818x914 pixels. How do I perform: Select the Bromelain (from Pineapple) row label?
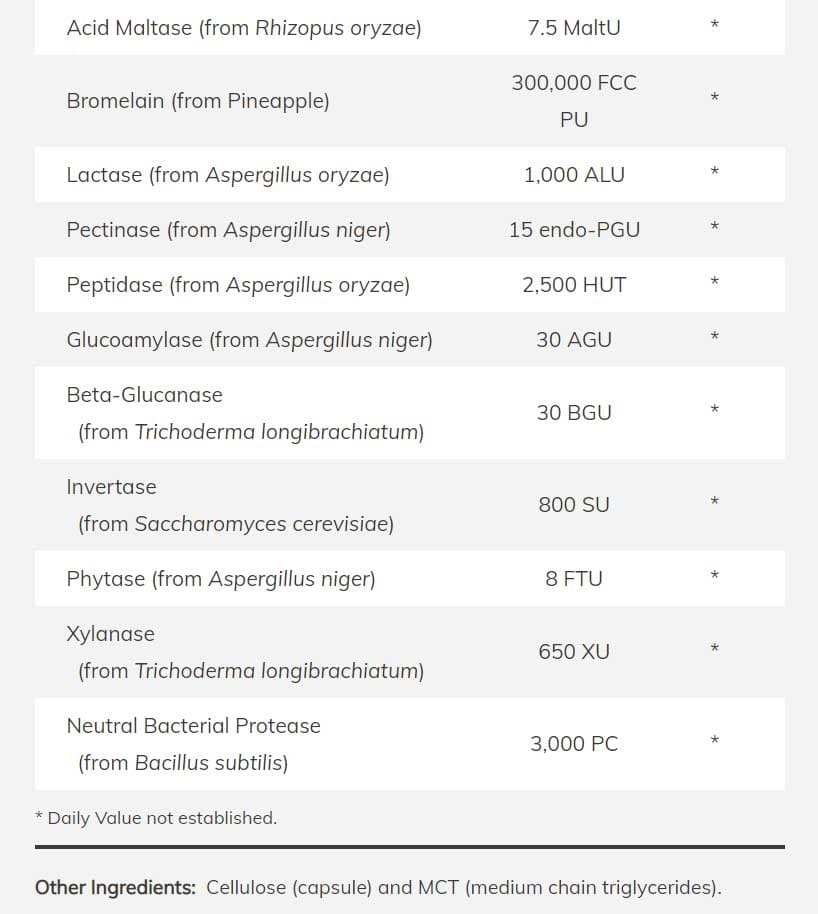click(x=197, y=101)
